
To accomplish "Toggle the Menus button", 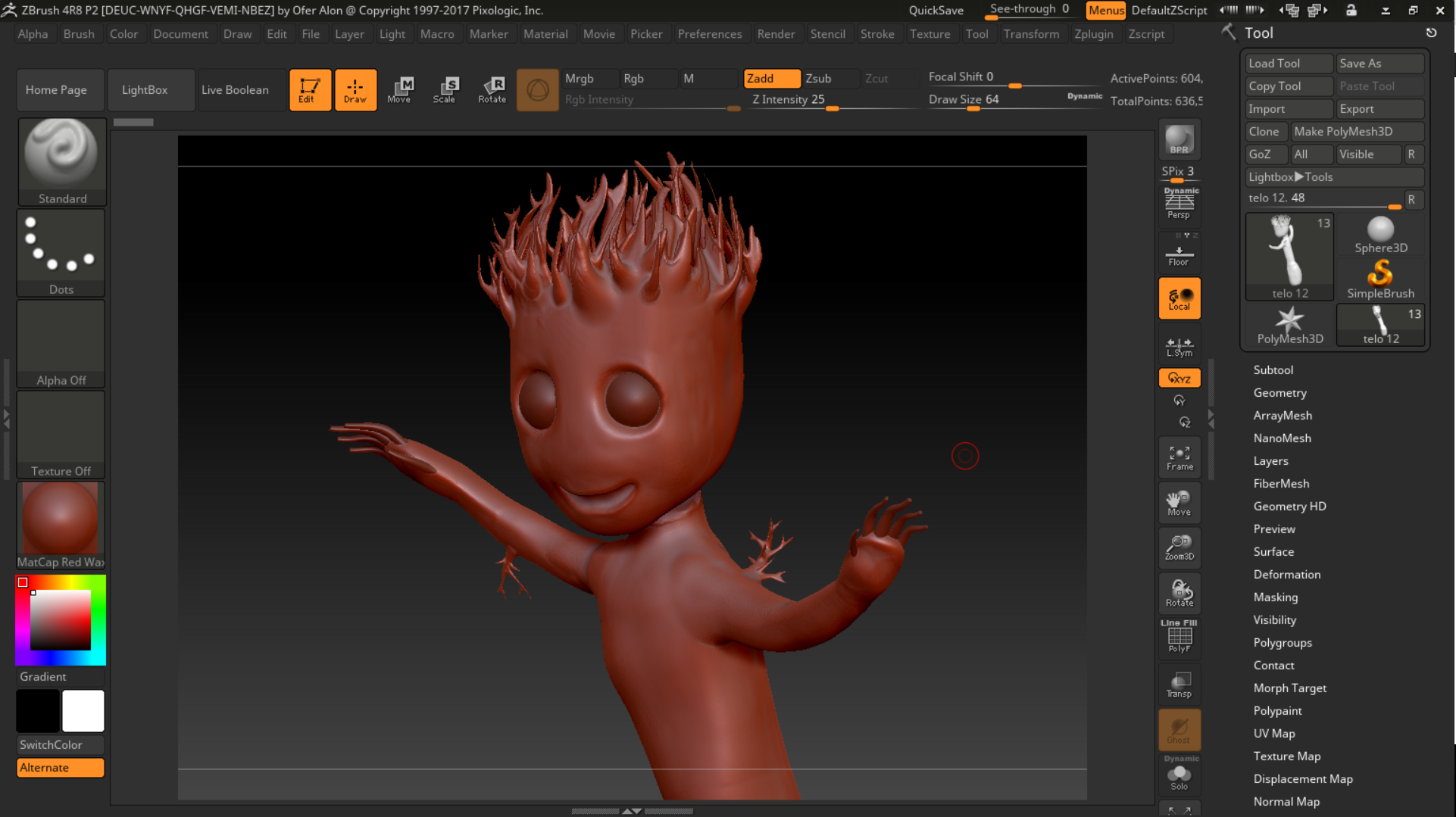I will (1106, 11).
